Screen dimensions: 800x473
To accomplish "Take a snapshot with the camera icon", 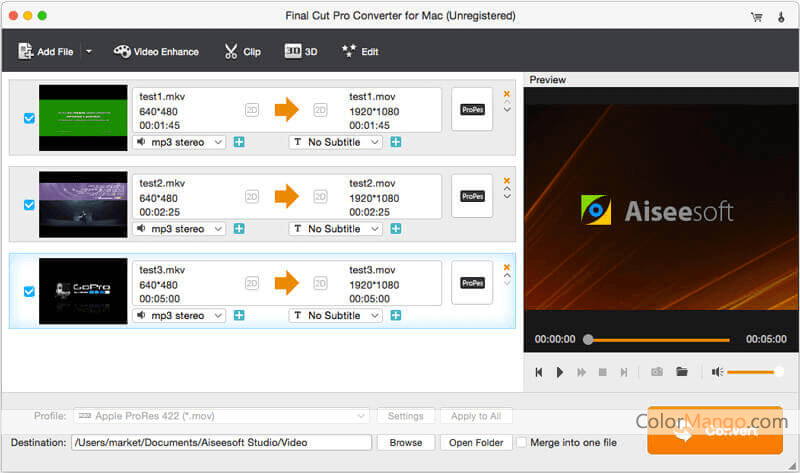I will click(x=657, y=372).
